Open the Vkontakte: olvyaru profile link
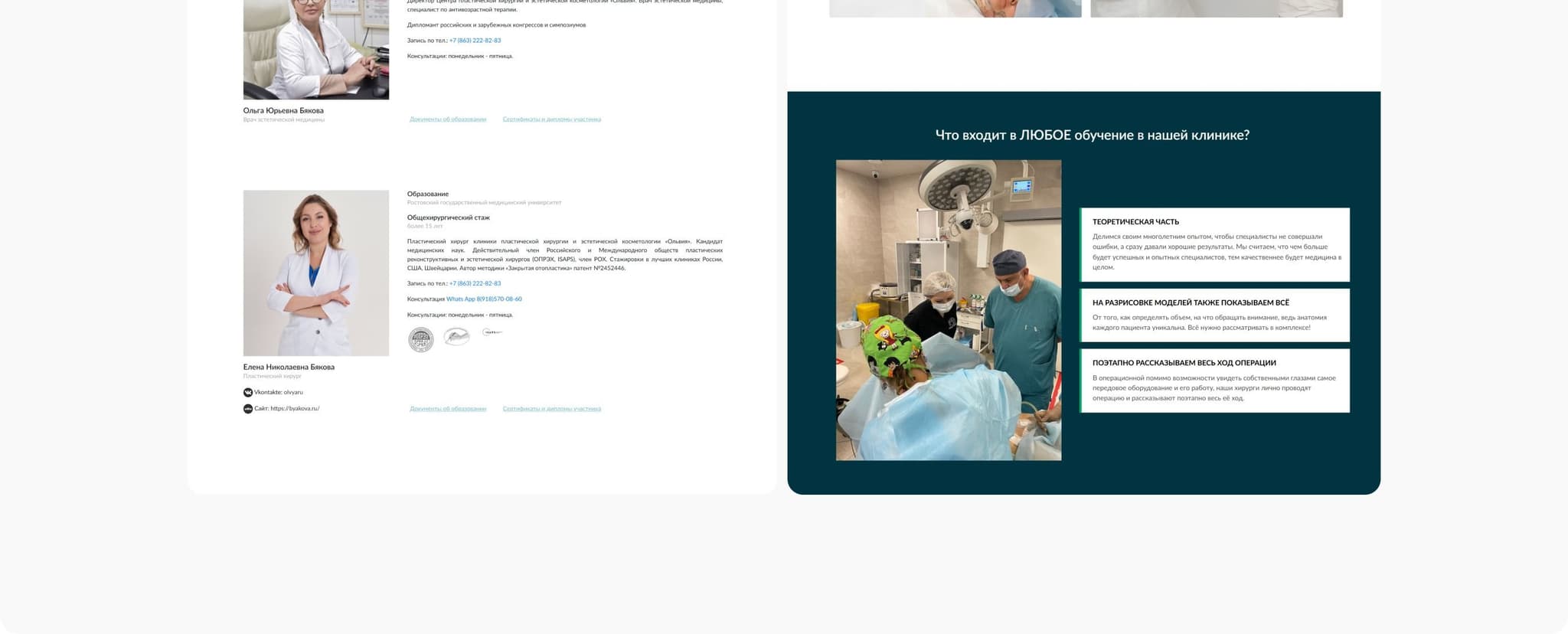Image resolution: width=1568 pixels, height=634 pixels. coord(279,392)
